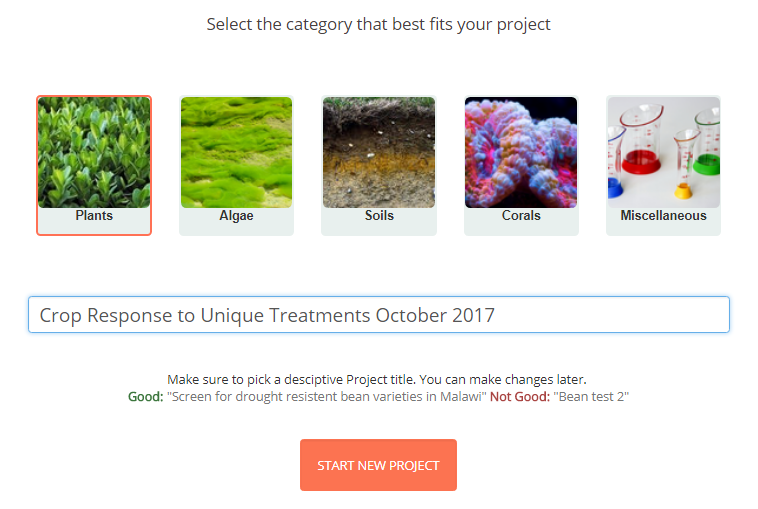Click the "Miscellaneous" category label
The width and height of the screenshot is (758, 509).
664,216
